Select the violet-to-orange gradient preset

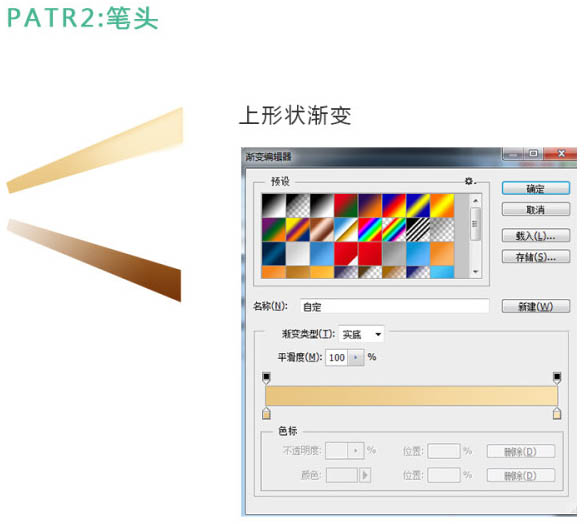pos(370,205)
